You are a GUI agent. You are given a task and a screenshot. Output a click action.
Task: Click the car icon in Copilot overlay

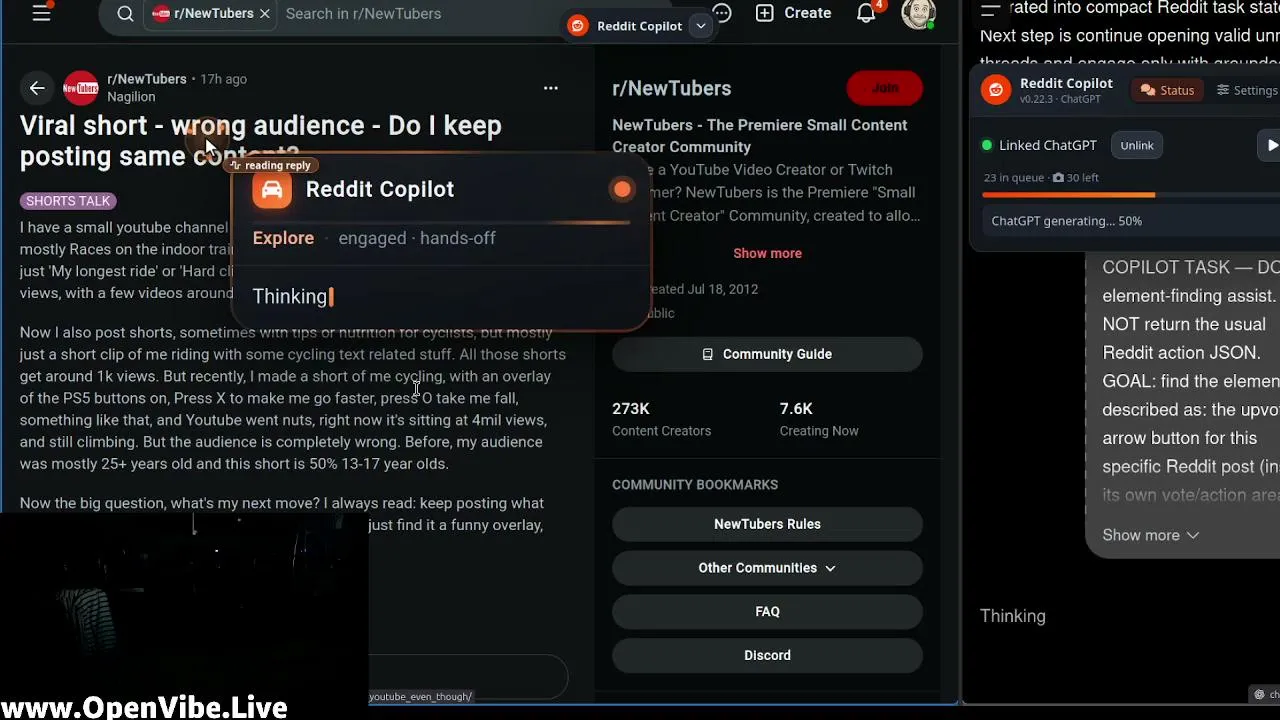click(272, 190)
